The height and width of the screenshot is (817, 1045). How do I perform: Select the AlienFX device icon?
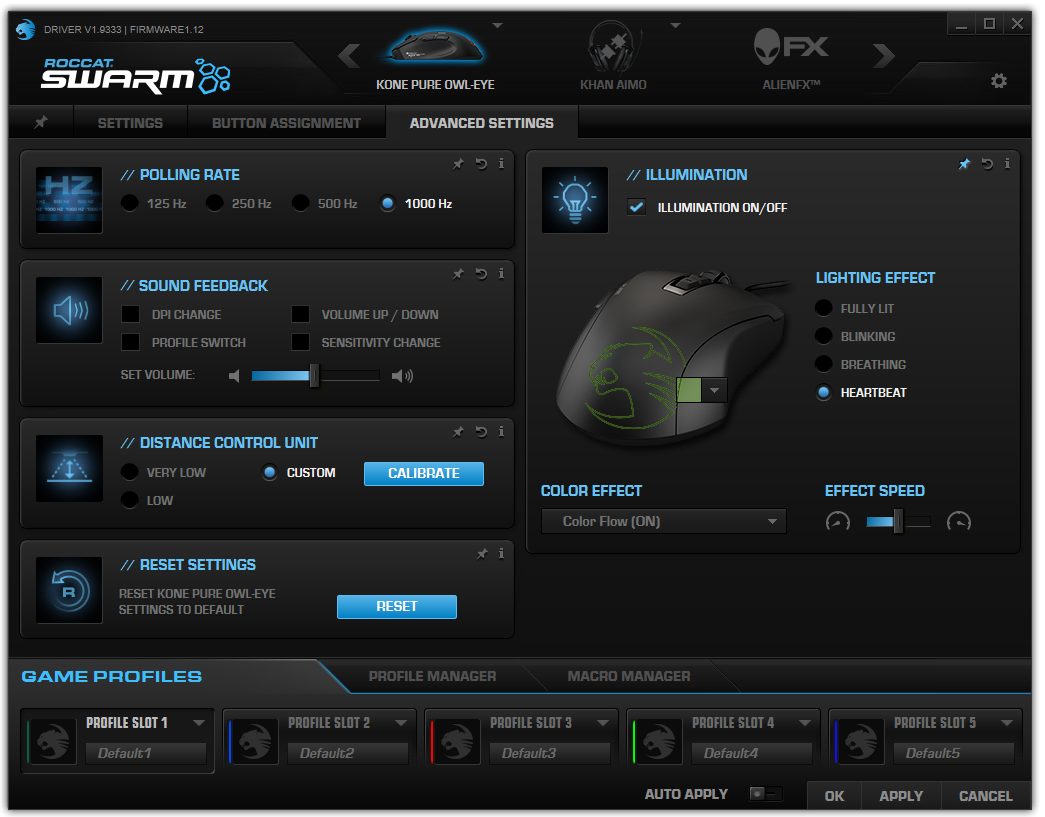point(791,47)
